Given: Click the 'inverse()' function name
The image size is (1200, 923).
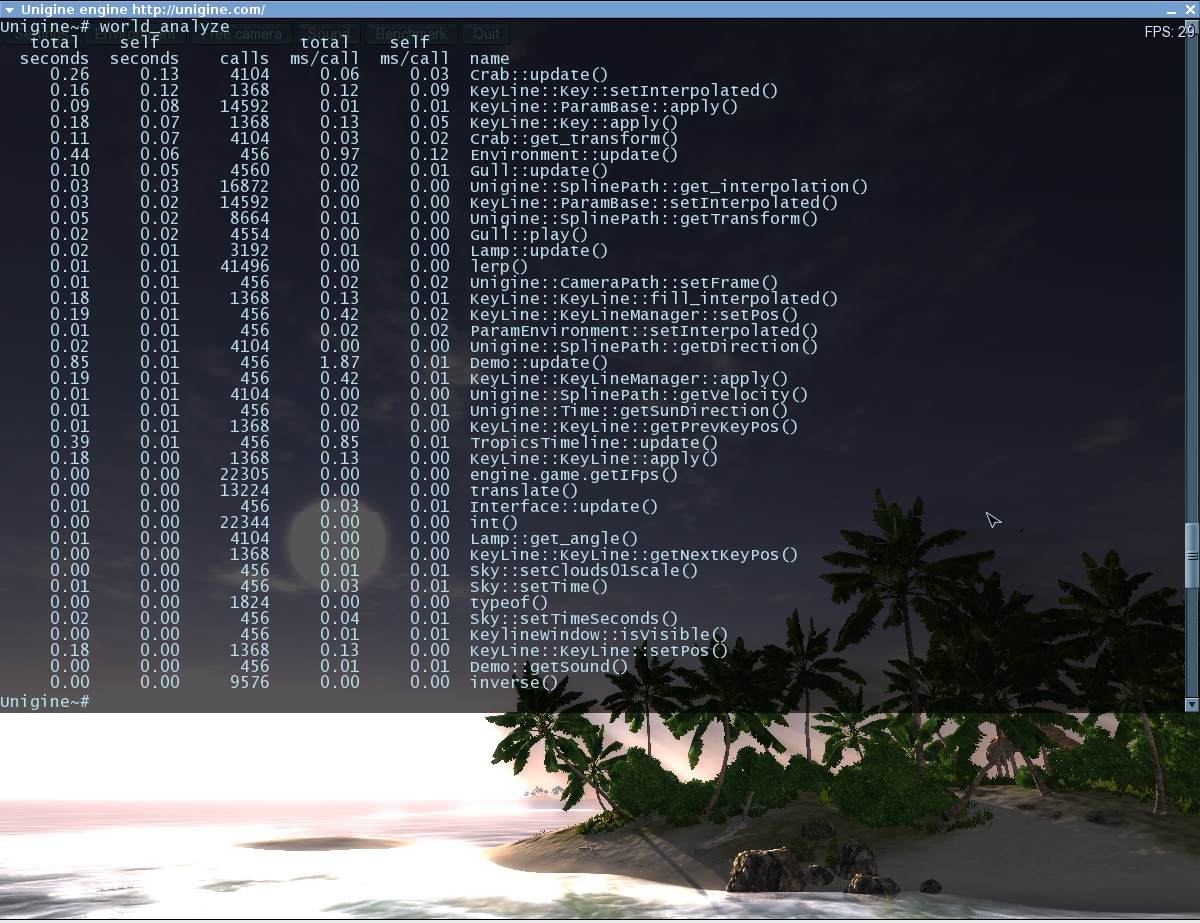Looking at the screenshot, I should [514, 683].
